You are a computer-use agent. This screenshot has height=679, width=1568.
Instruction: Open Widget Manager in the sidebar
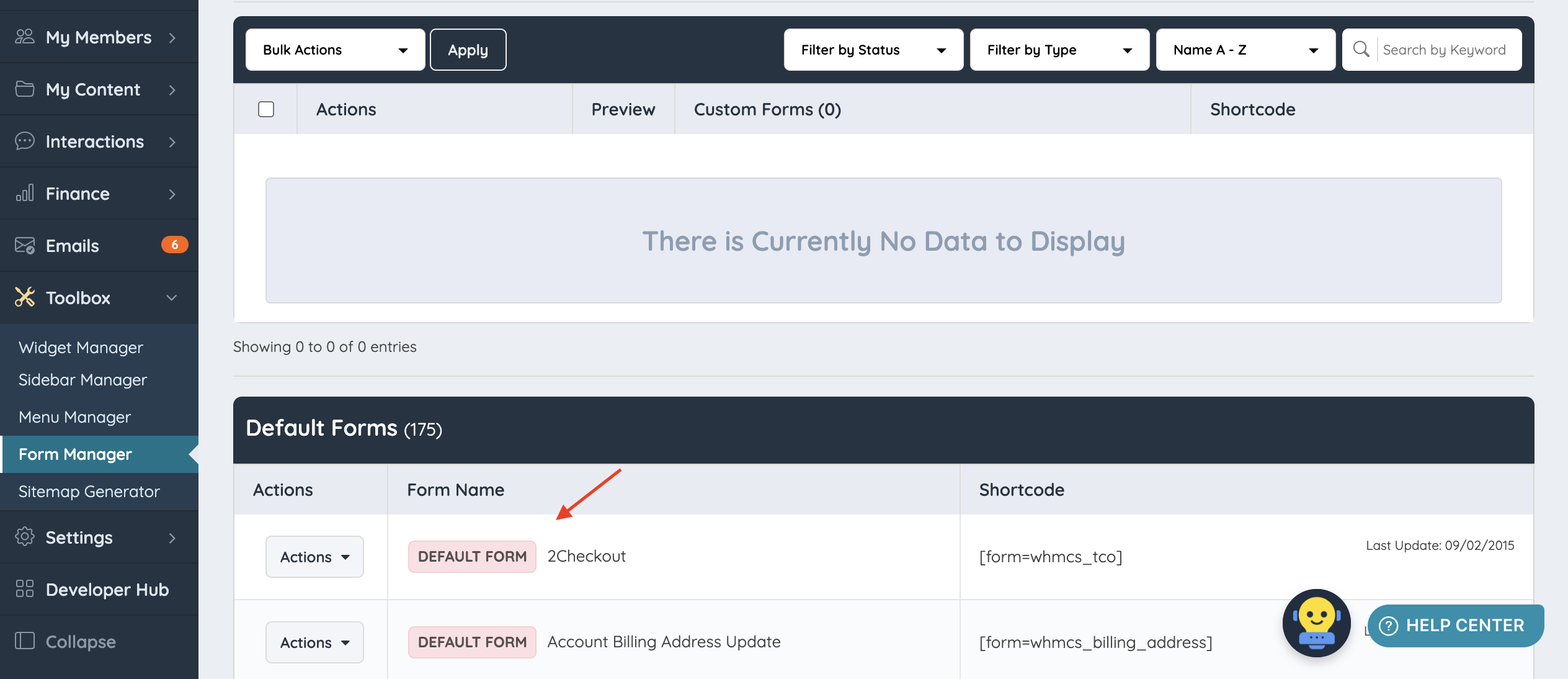(81, 347)
